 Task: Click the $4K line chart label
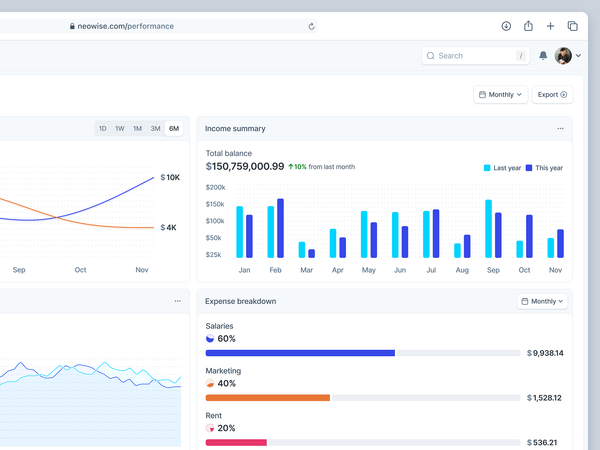tap(168, 227)
